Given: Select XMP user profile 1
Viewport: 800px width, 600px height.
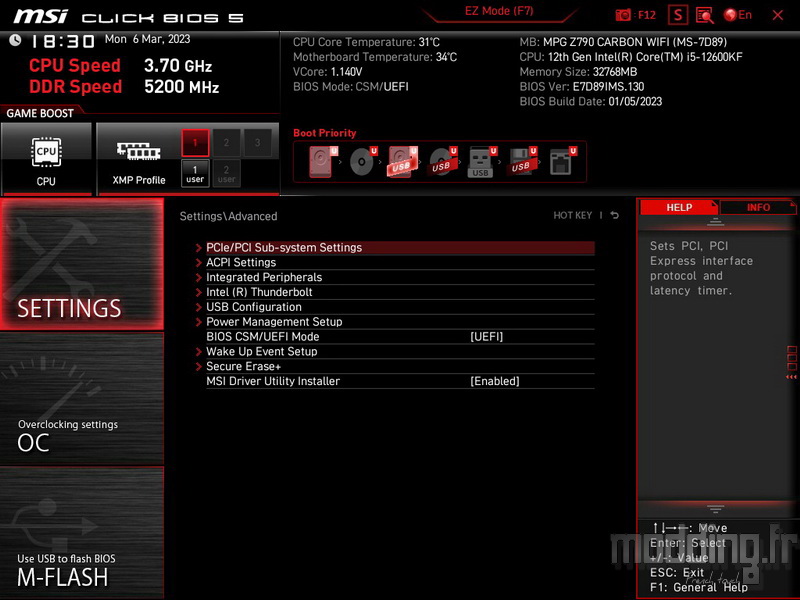Looking at the screenshot, I should click(x=195, y=173).
